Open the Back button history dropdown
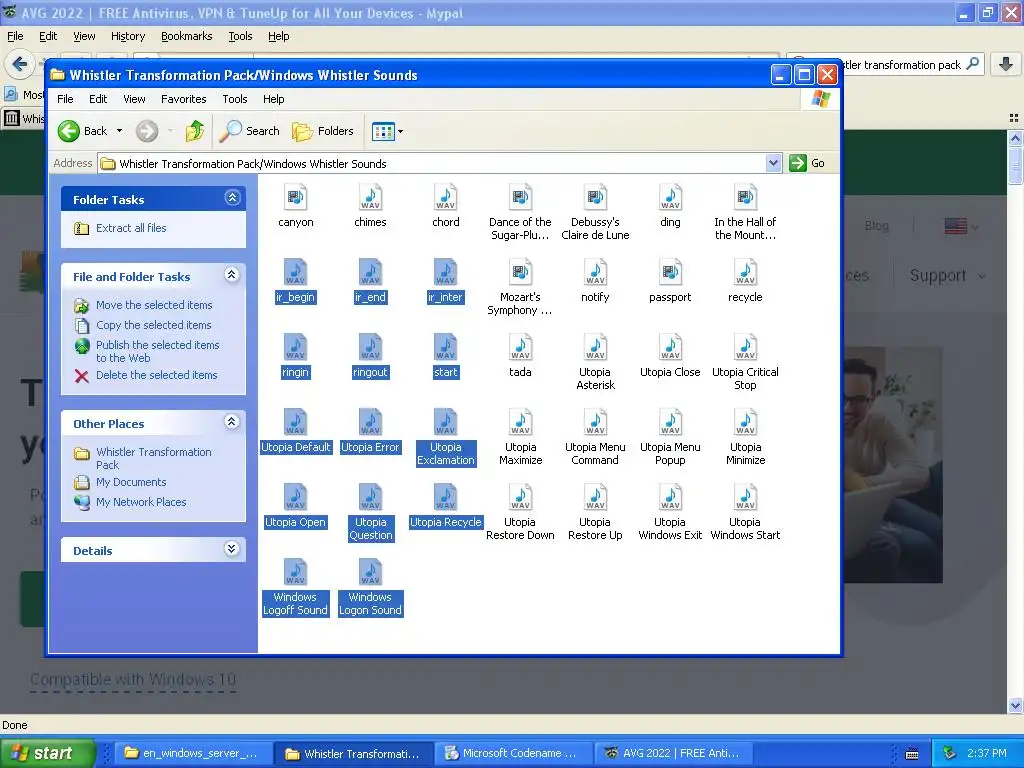Viewport: 1024px width, 768px height. tap(120, 131)
